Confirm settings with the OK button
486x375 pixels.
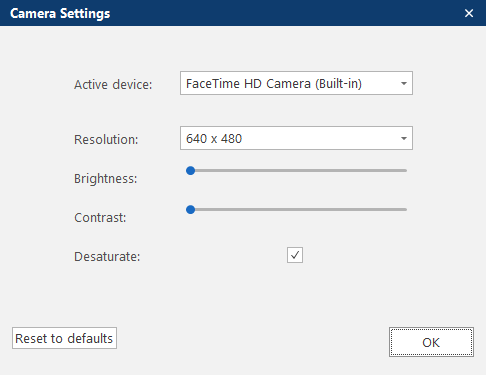coord(431,342)
